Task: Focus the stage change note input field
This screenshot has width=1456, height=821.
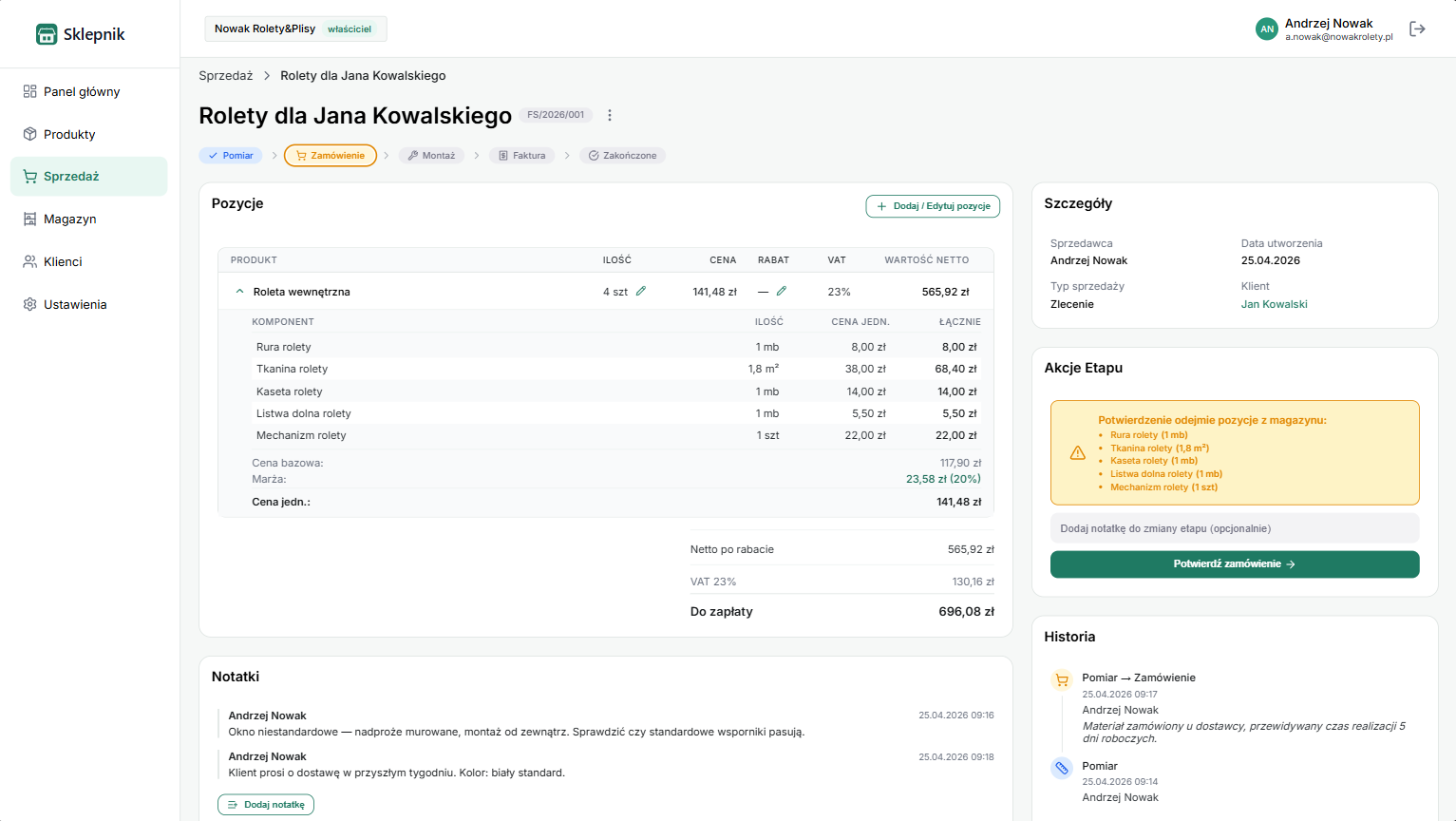Action: point(1234,528)
